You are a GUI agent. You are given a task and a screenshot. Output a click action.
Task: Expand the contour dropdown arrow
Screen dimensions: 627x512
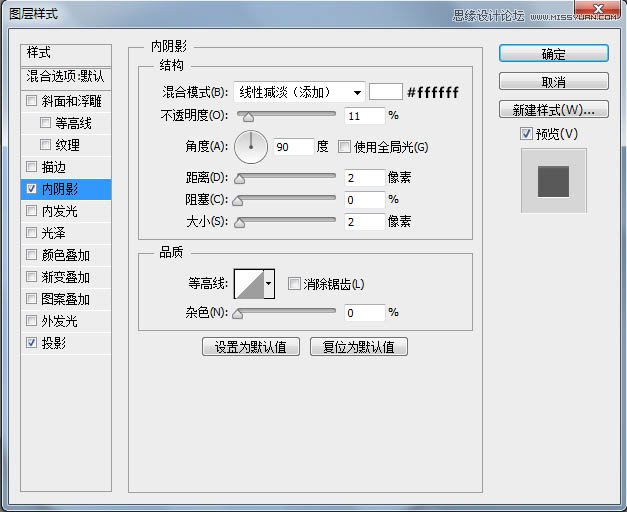click(268, 284)
